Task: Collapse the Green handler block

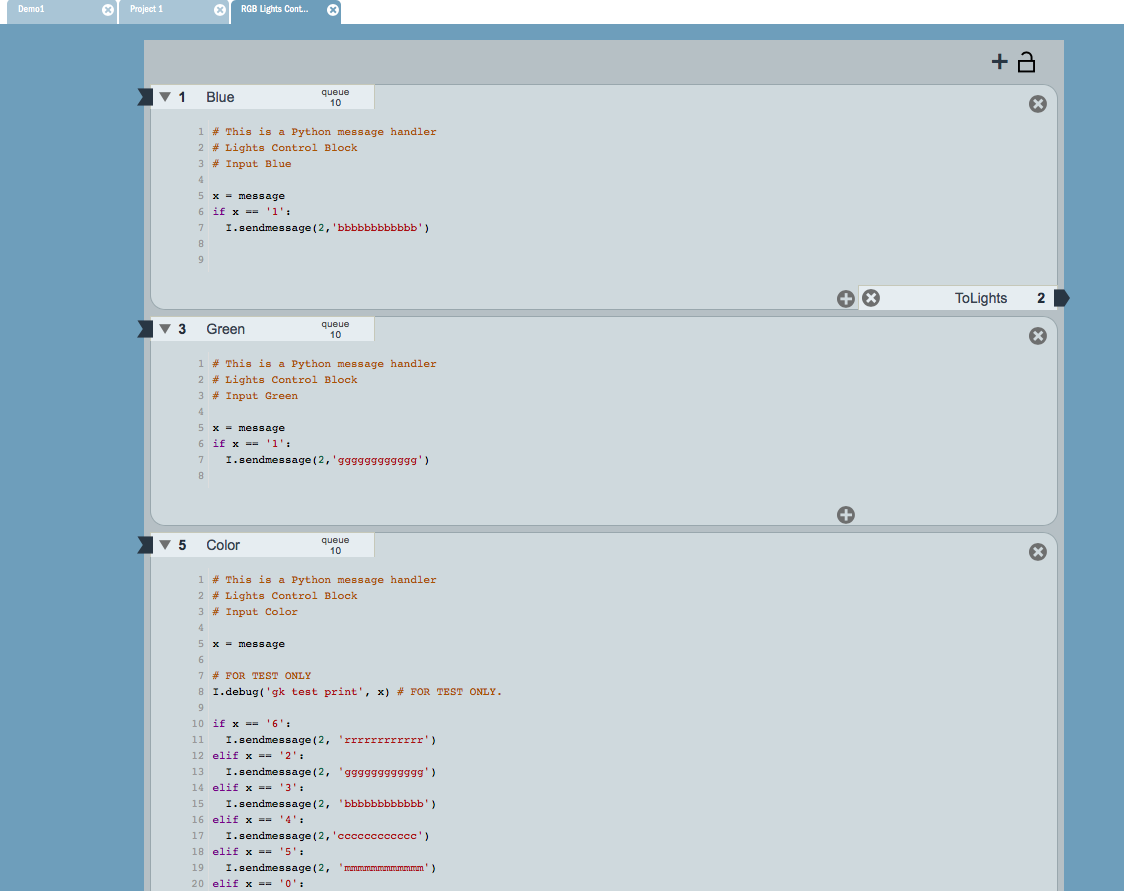Action: click(x=165, y=329)
